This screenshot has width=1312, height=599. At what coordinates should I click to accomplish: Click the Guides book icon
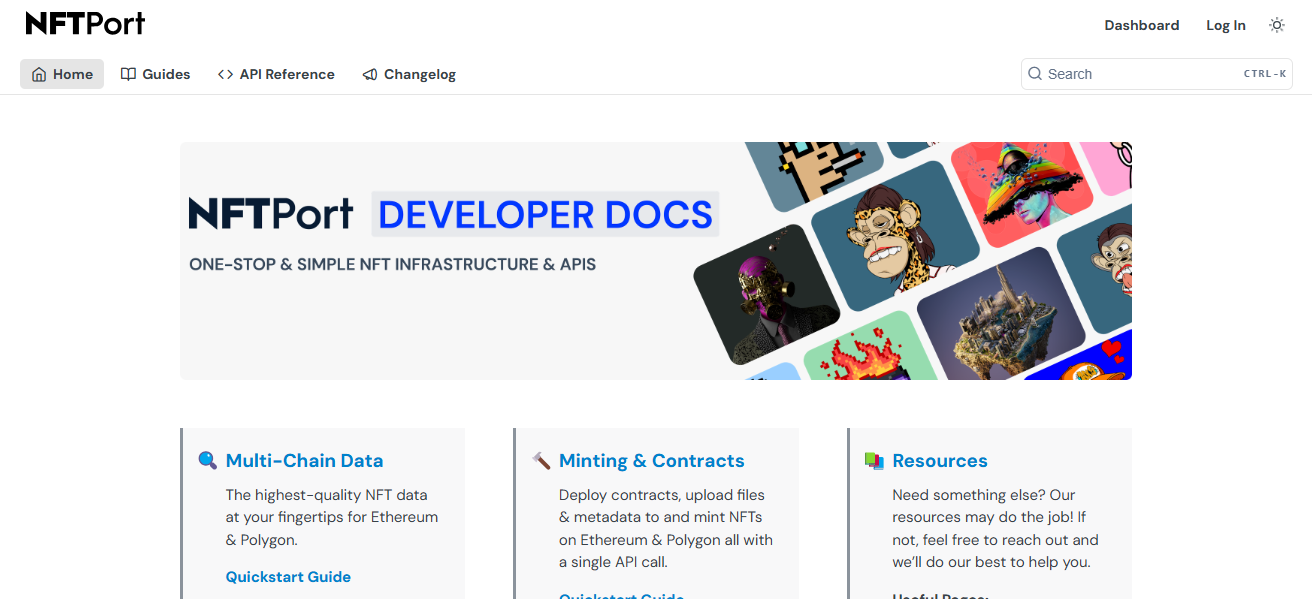pyautogui.click(x=128, y=74)
